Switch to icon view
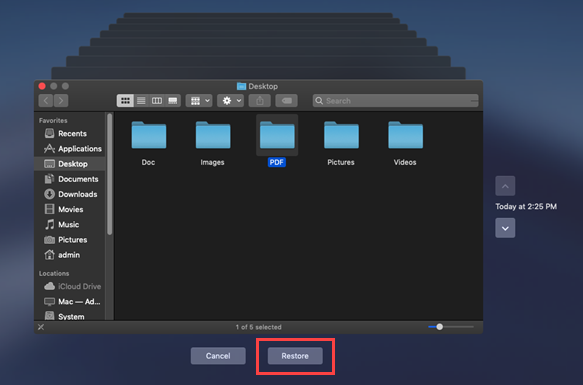The height and width of the screenshot is (385, 583). coord(125,101)
